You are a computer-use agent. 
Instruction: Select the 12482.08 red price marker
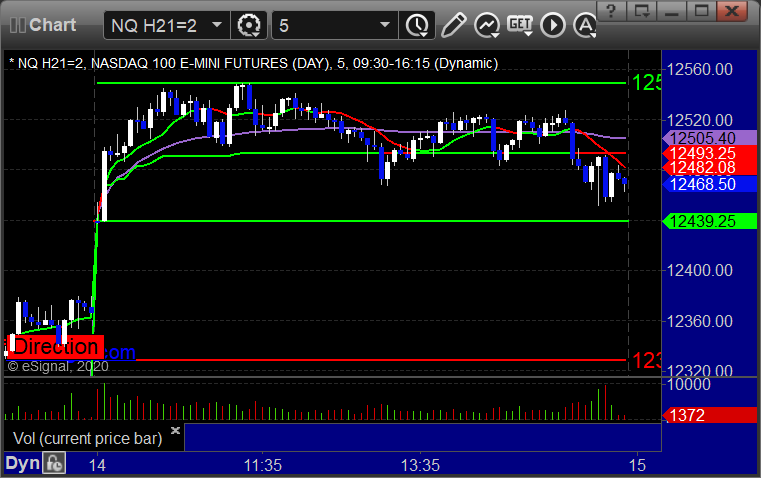click(x=710, y=168)
